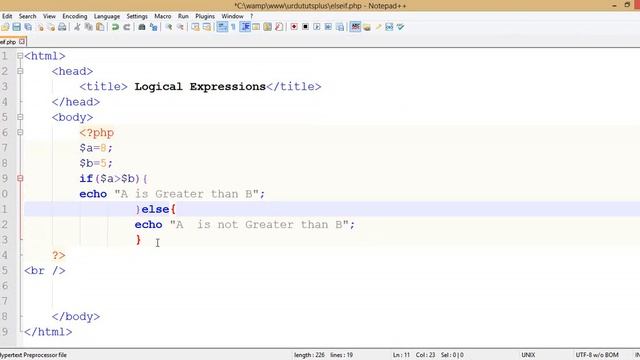This screenshot has height=360, width=640.
Task: Click the Redo toolbar icon
Action: pos(127,27)
